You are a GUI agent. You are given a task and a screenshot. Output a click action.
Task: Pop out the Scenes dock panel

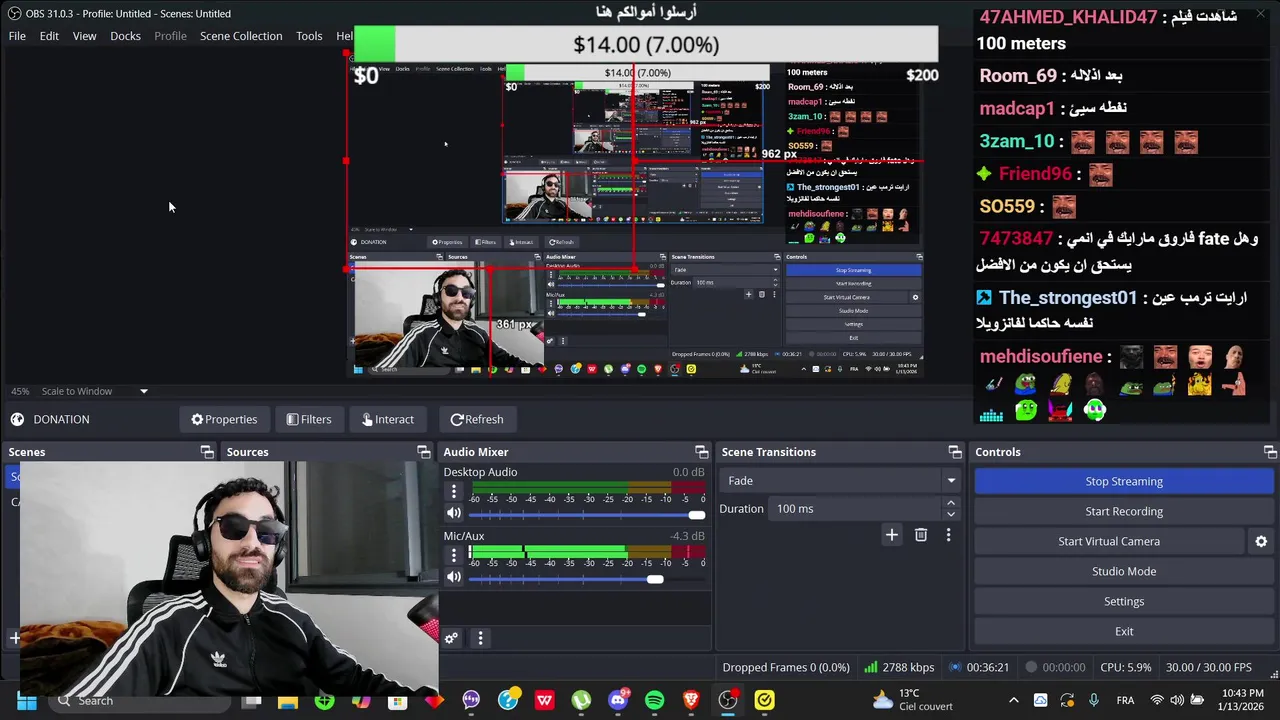(207, 452)
